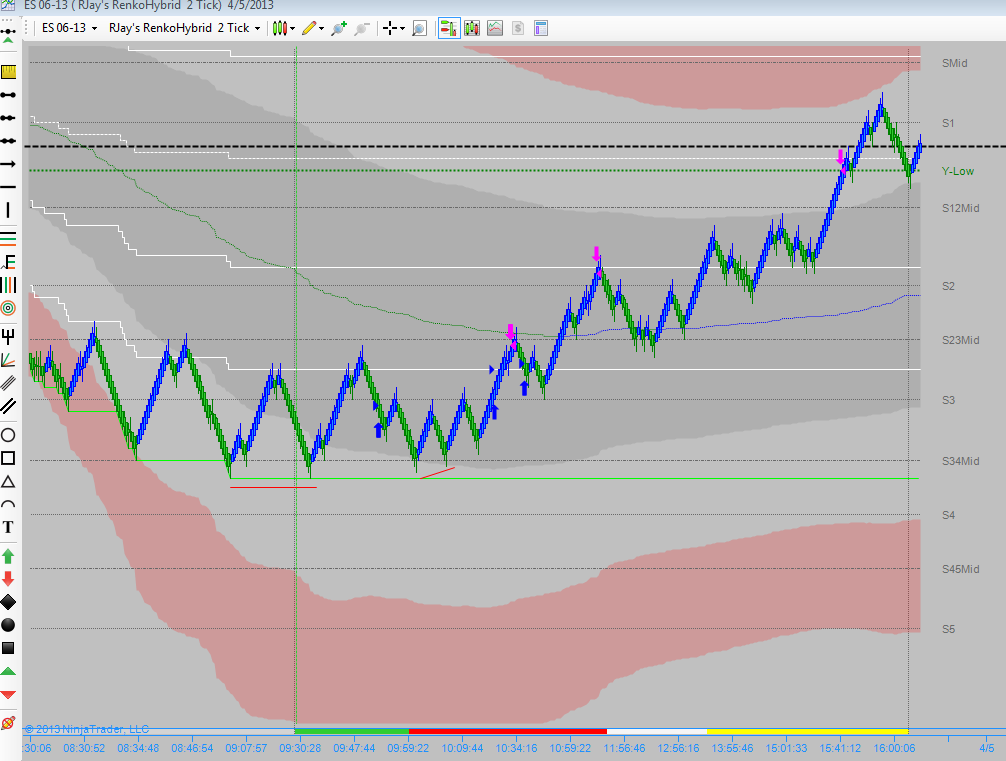1006x761 pixels.
Task: Select the Ruler drawing tool
Action: [8, 72]
